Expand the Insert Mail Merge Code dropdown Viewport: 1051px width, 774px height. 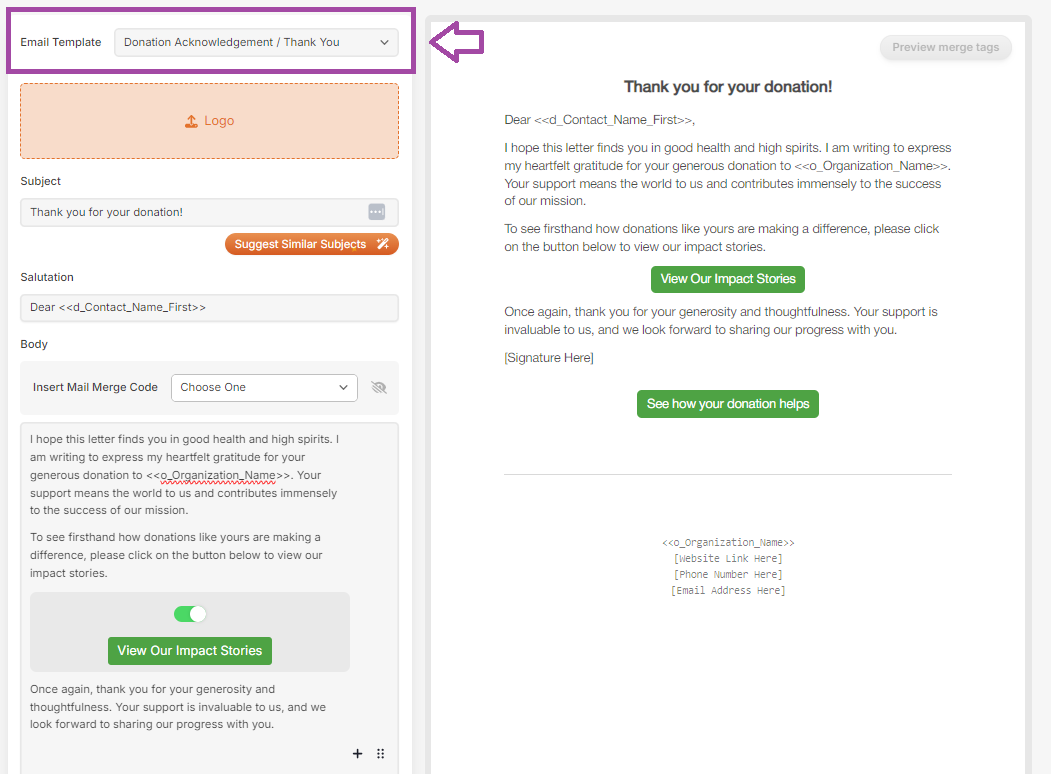click(x=264, y=387)
